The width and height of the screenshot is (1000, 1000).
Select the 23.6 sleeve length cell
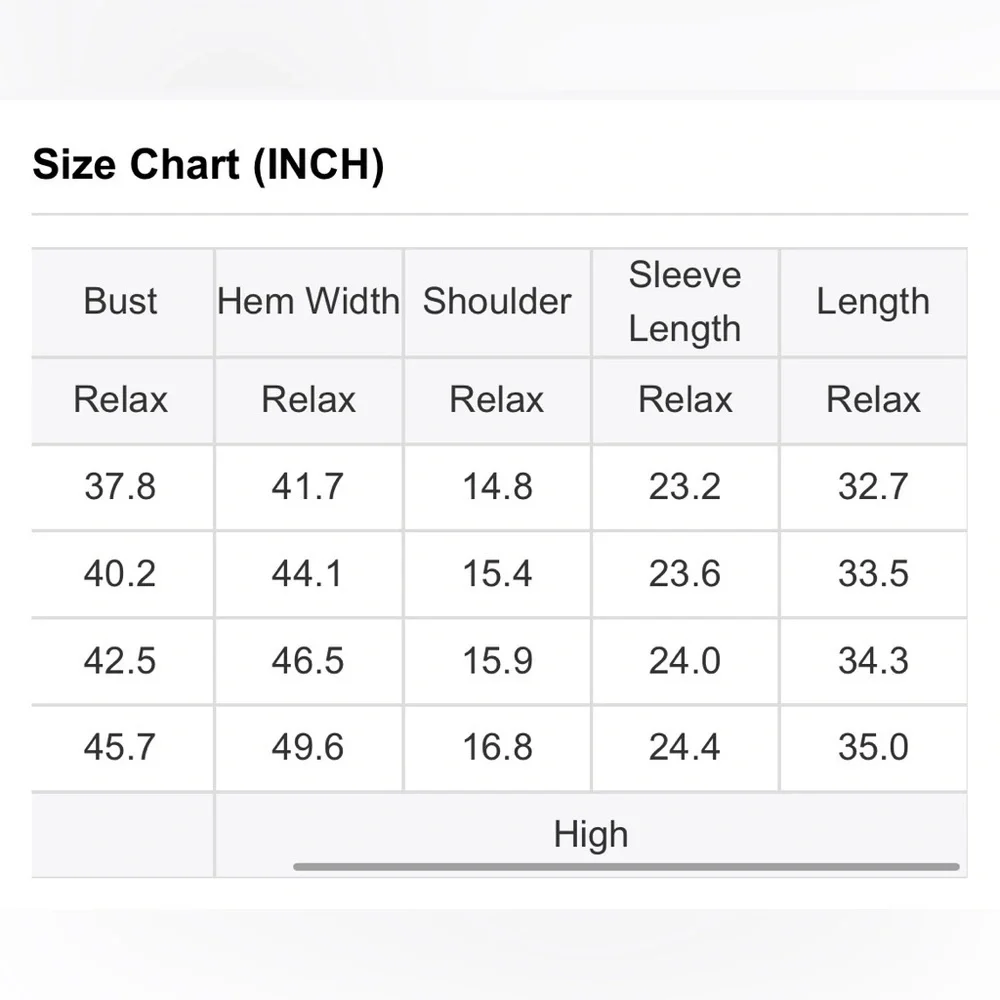(x=685, y=574)
